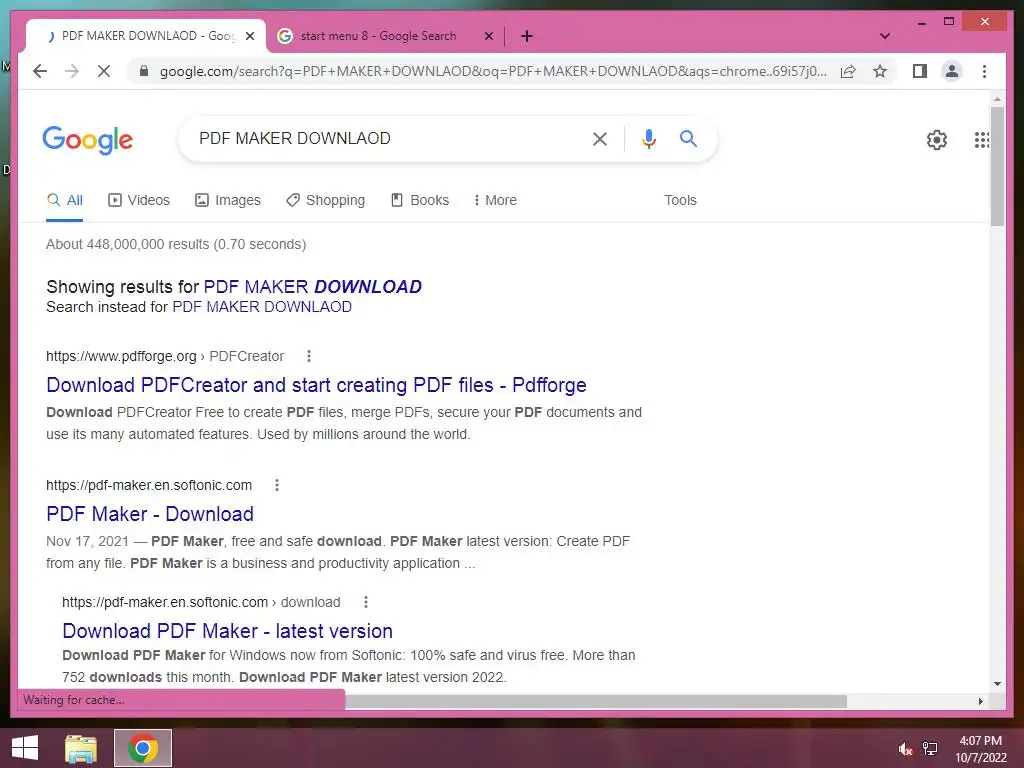This screenshot has height=768, width=1024.
Task: Go back to the previous page
Action: (x=40, y=71)
